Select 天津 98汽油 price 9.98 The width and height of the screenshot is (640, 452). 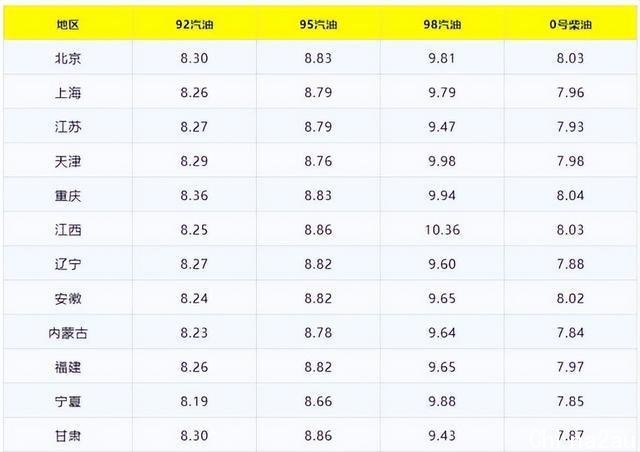click(442, 161)
